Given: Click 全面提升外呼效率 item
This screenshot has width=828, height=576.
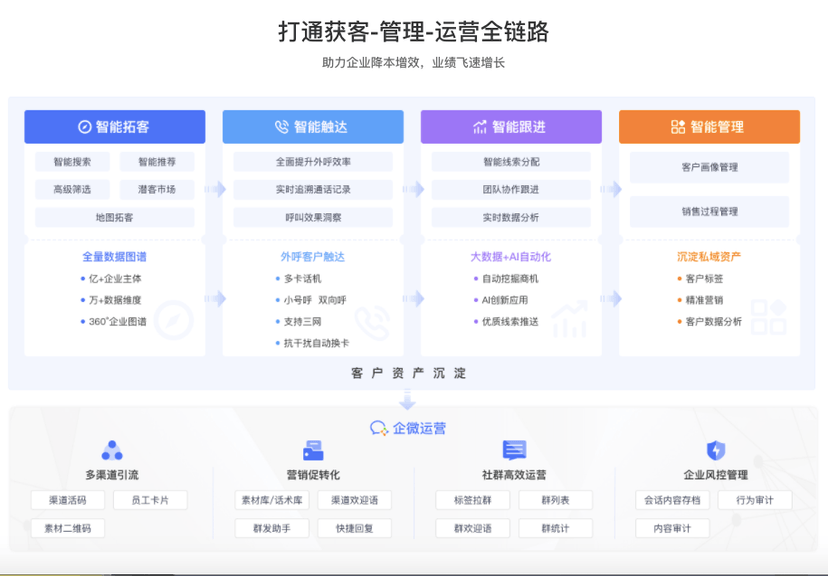Looking at the screenshot, I should pos(313,162).
